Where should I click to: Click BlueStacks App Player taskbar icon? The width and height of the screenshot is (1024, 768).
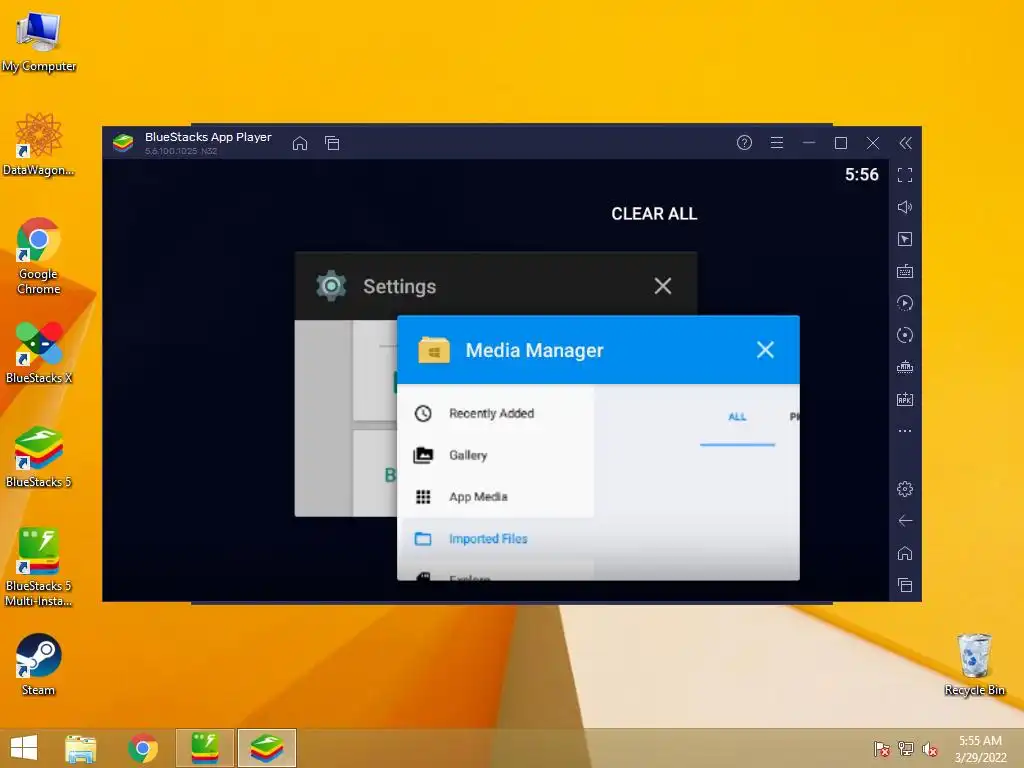click(267, 748)
